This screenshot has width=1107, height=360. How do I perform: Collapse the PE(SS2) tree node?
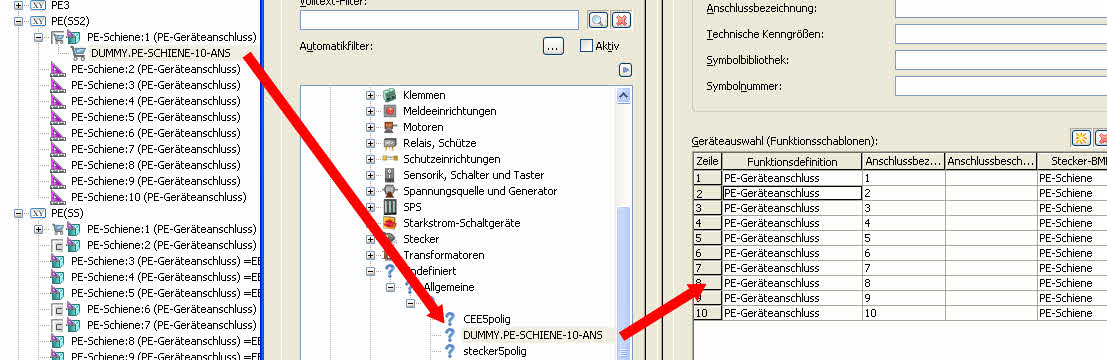18,20
